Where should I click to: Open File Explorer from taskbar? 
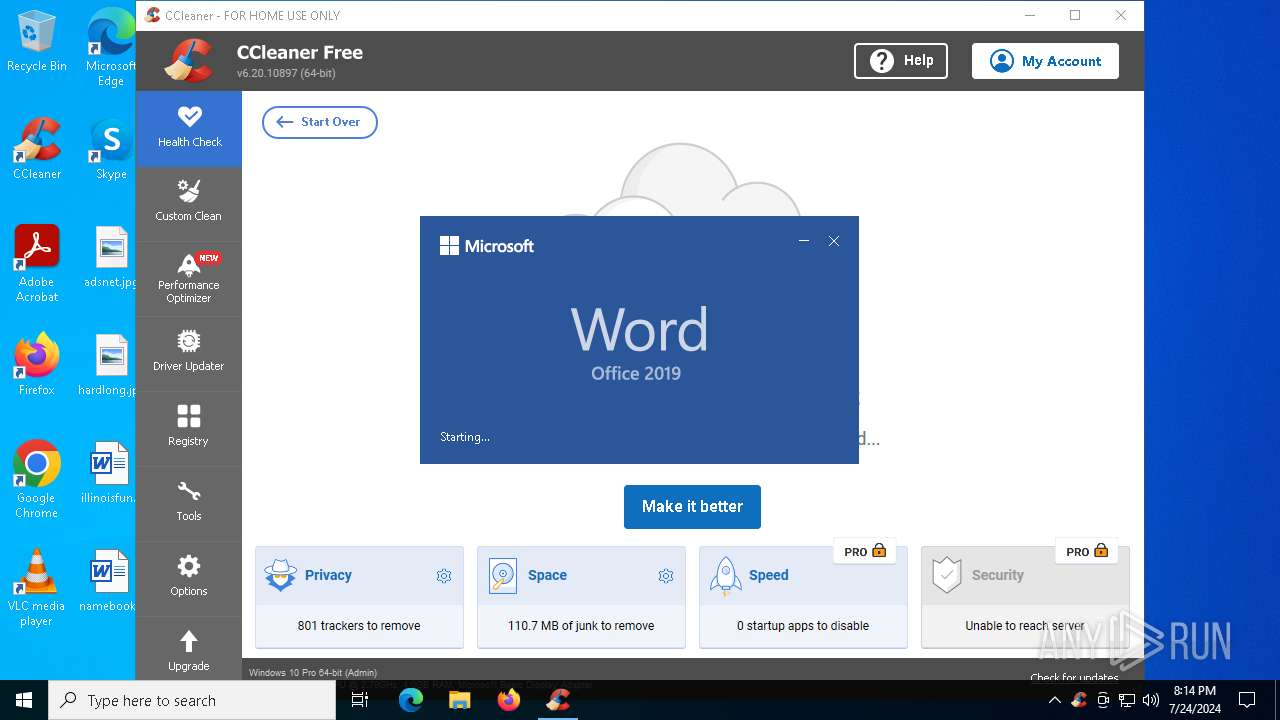[x=459, y=700]
